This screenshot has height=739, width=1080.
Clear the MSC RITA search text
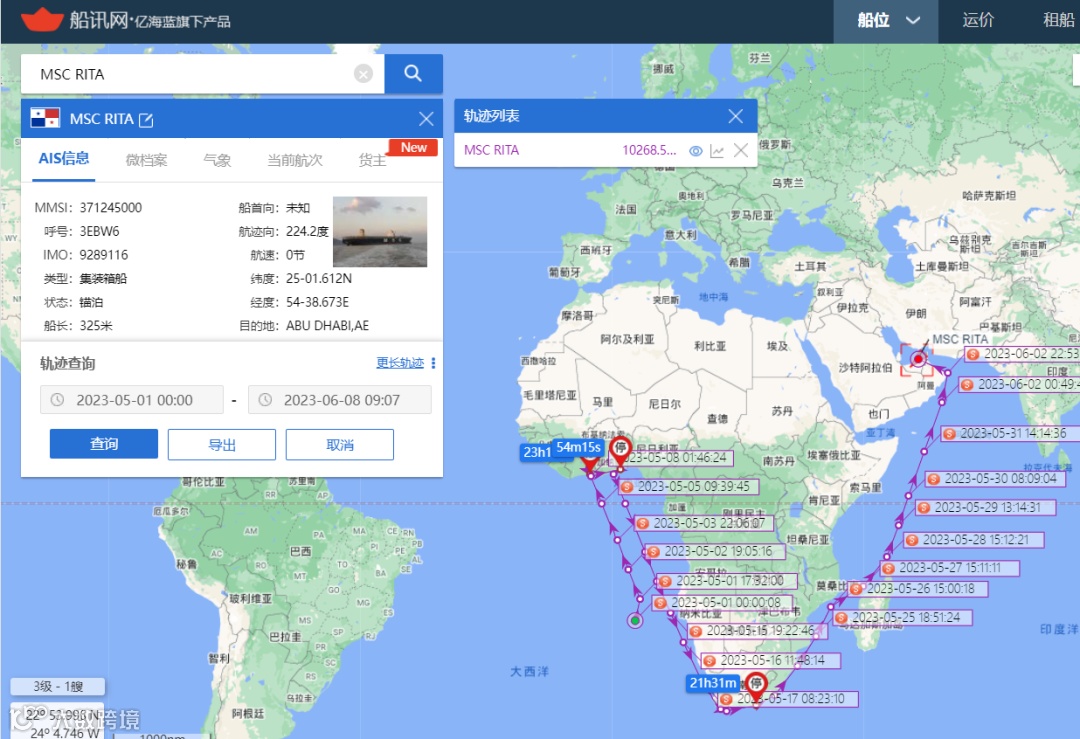click(363, 74)
